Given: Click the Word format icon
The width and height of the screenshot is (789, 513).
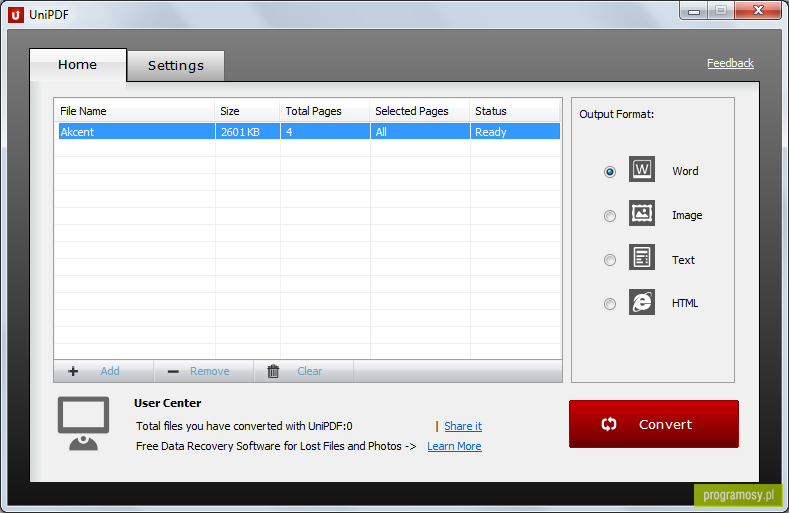Looking at the screenshot, I should click(642, 169).
